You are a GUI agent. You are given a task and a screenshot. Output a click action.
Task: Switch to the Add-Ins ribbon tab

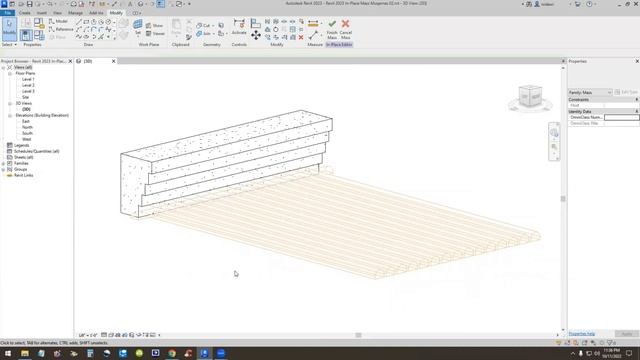(x=96, y=13)
